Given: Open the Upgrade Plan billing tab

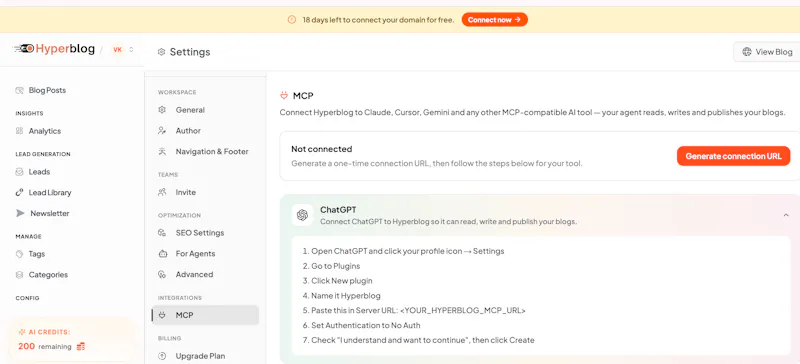Looking at the screenshot, I should pos(205,356).
